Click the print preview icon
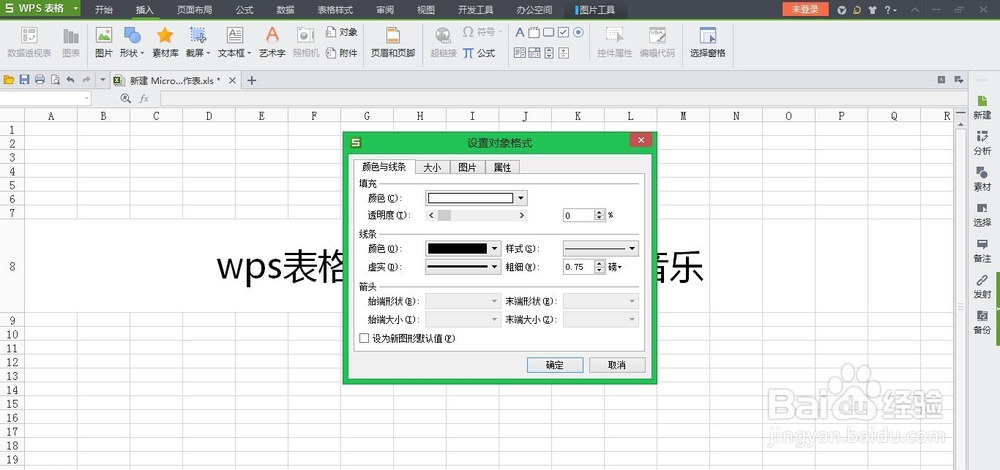 pyautogui.click(x=55, y=80)
